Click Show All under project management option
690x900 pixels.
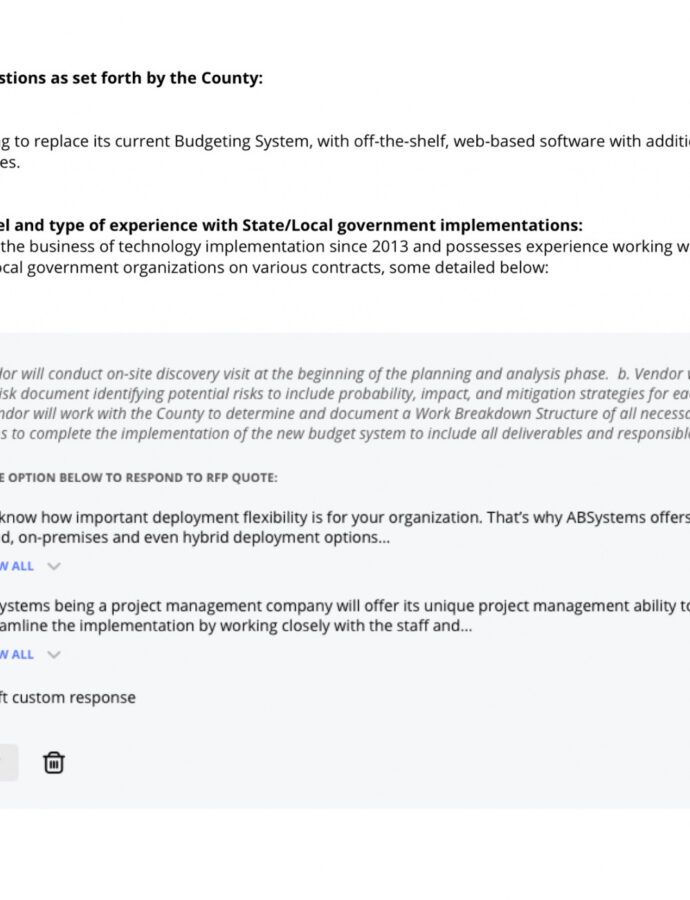(x=17, y=655)
